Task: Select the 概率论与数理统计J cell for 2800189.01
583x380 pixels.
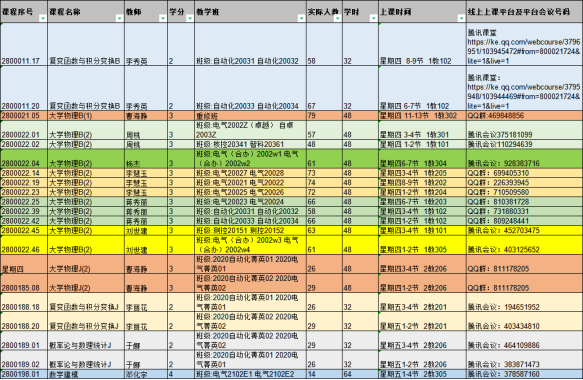Action: tap(86, 341)
